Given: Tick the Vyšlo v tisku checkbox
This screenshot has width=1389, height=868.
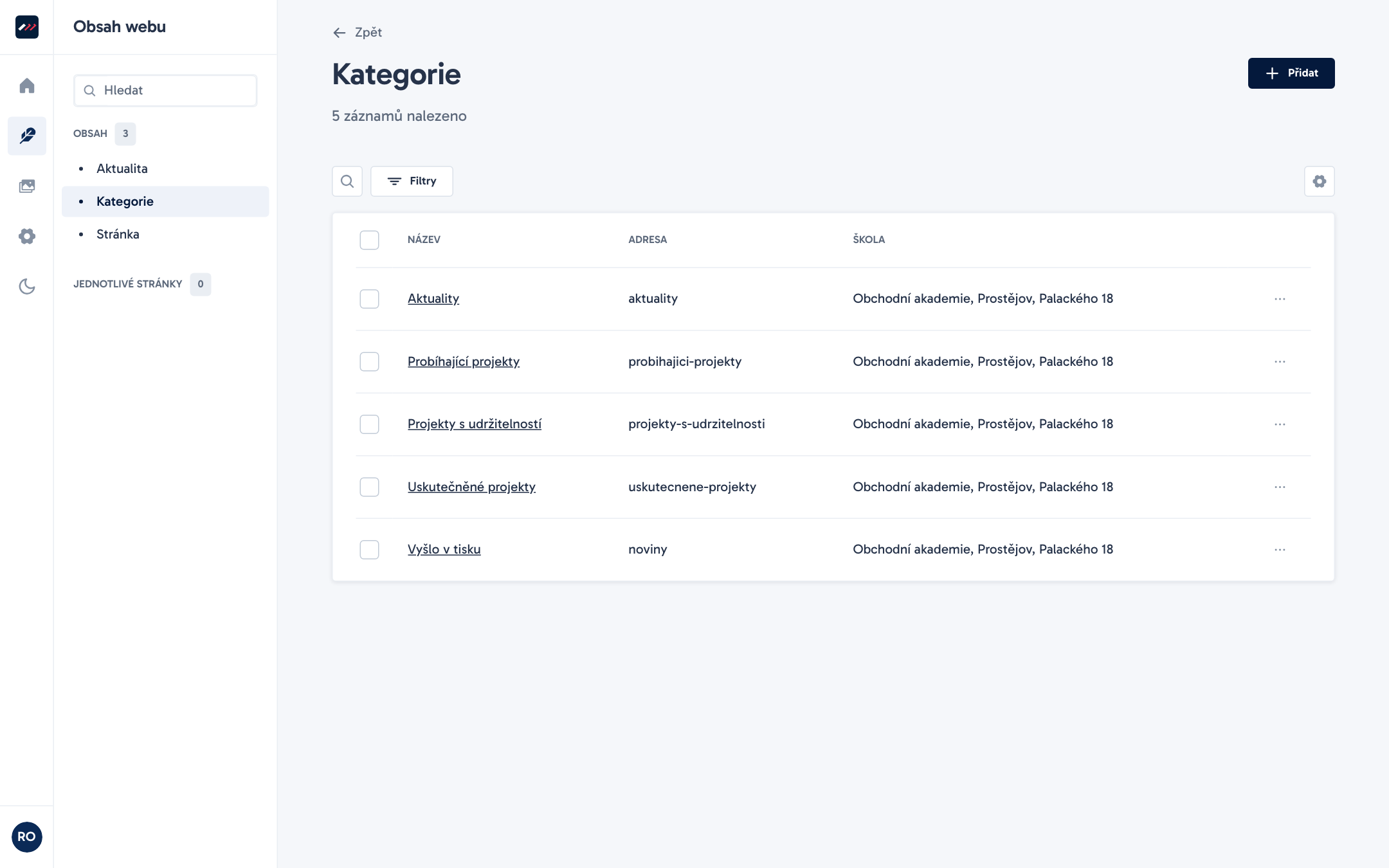Looking at the screenshot, I should 369,550.
